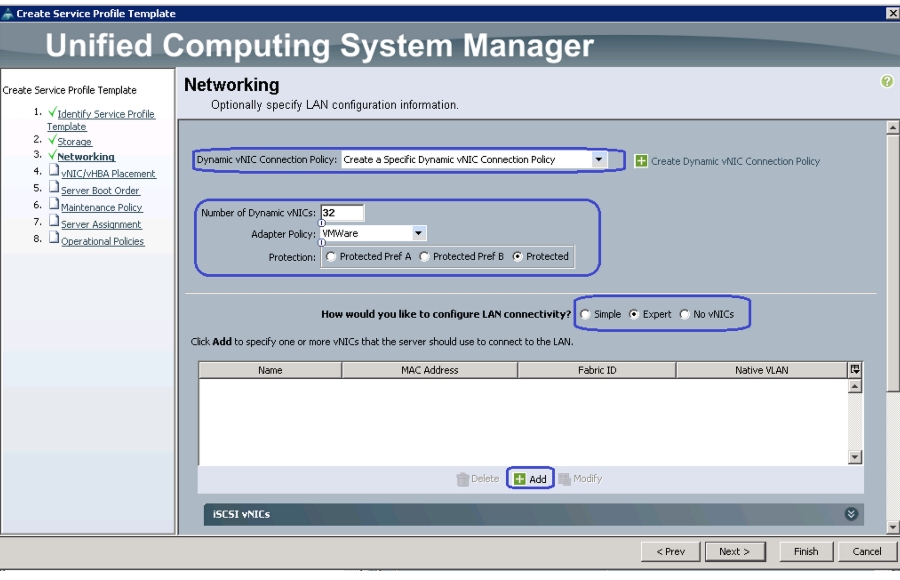
Task: Select the Protected Pref B radio button
Action: [424, 257]
